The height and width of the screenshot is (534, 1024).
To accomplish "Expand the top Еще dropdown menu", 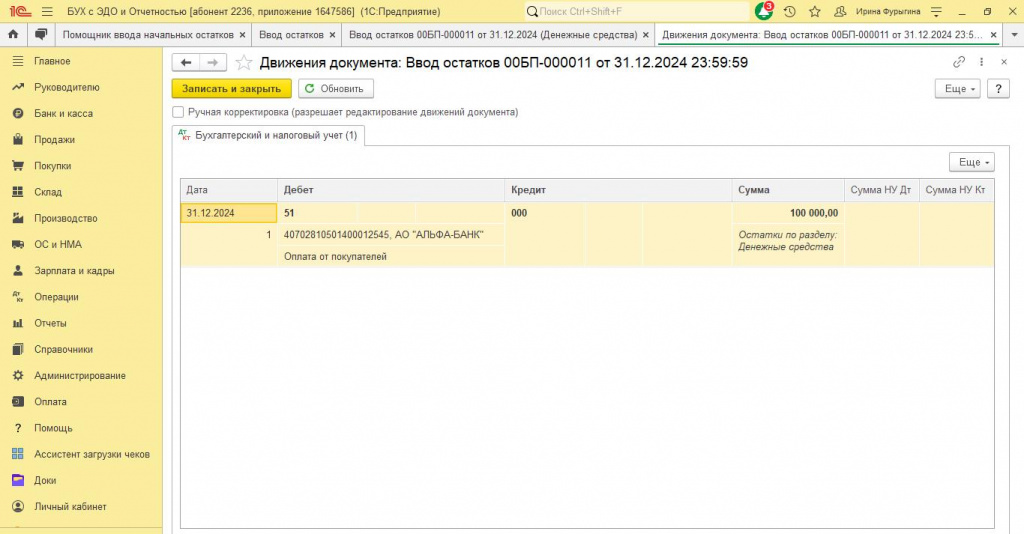I will click(957, 89).
